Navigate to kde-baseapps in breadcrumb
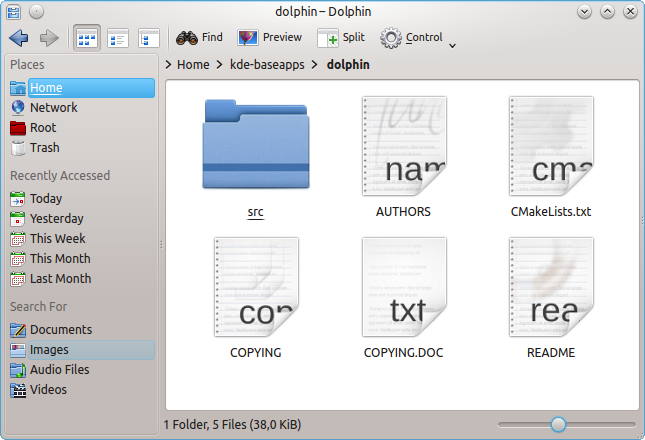The height and width of the screenshot is (440, 645). pyautogui.click(x=263, y=65)
